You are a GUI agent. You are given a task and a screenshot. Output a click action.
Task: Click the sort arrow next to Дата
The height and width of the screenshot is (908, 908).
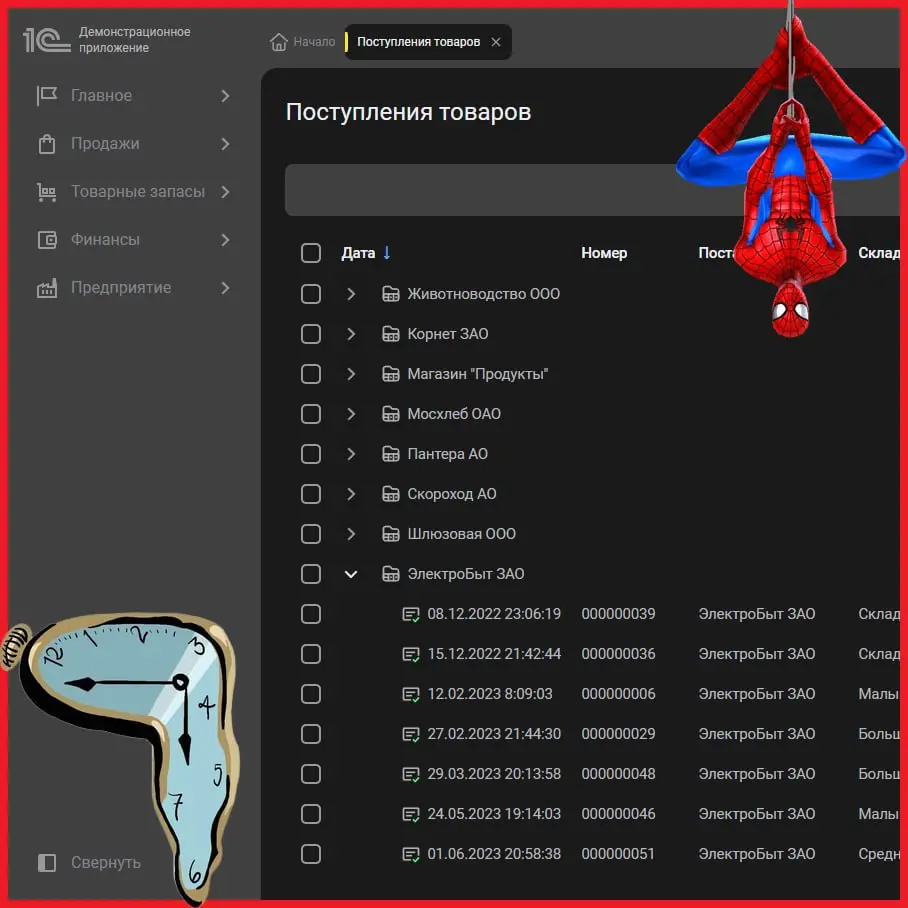point(387,253)
